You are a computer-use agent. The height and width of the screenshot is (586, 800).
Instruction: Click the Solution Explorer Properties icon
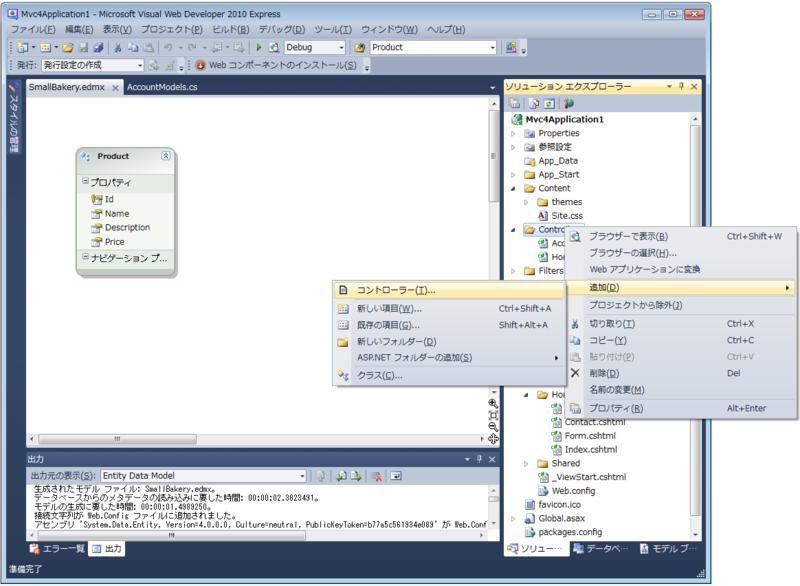(514, 104)
